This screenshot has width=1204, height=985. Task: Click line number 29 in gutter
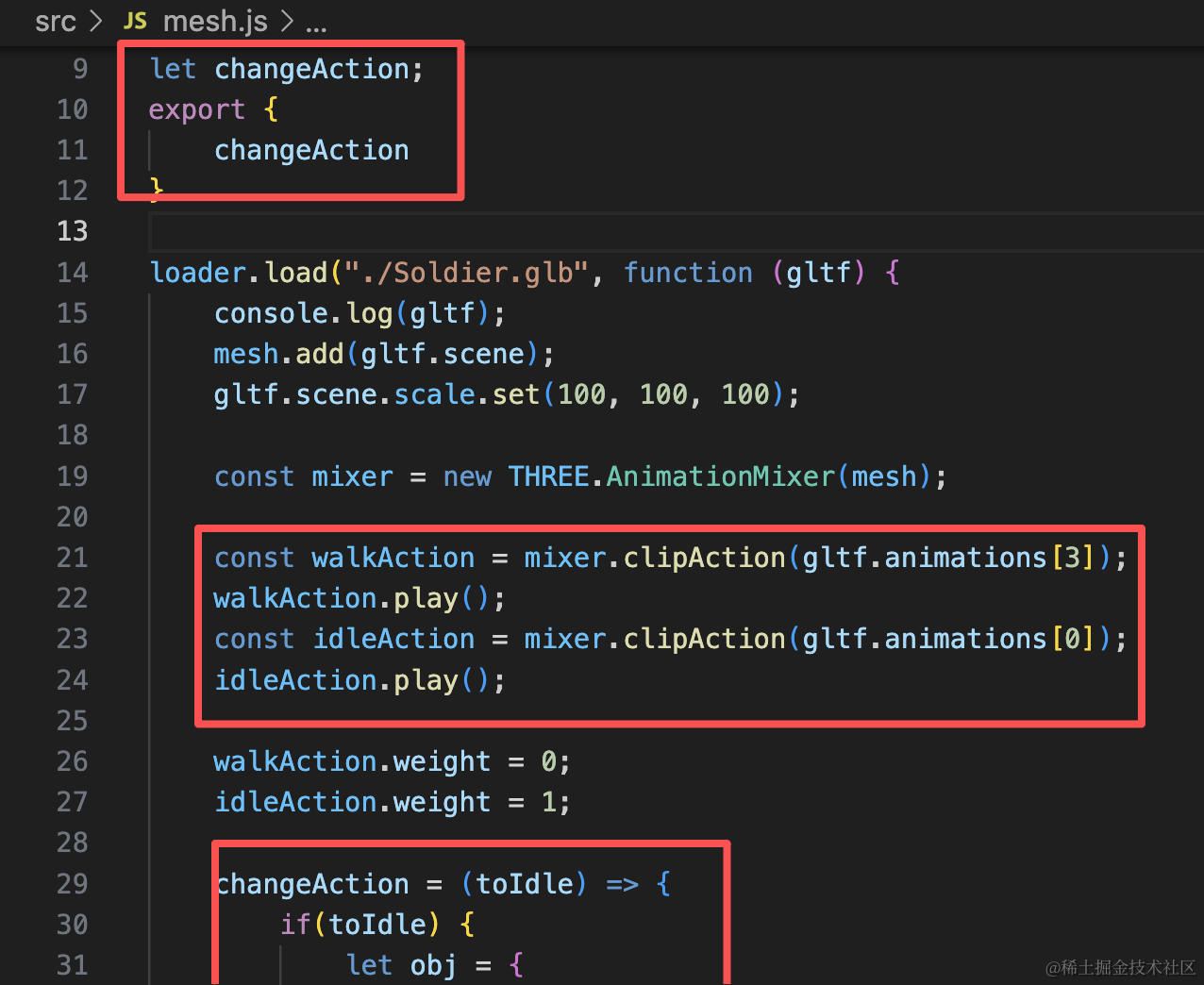[x=73, y=884]
